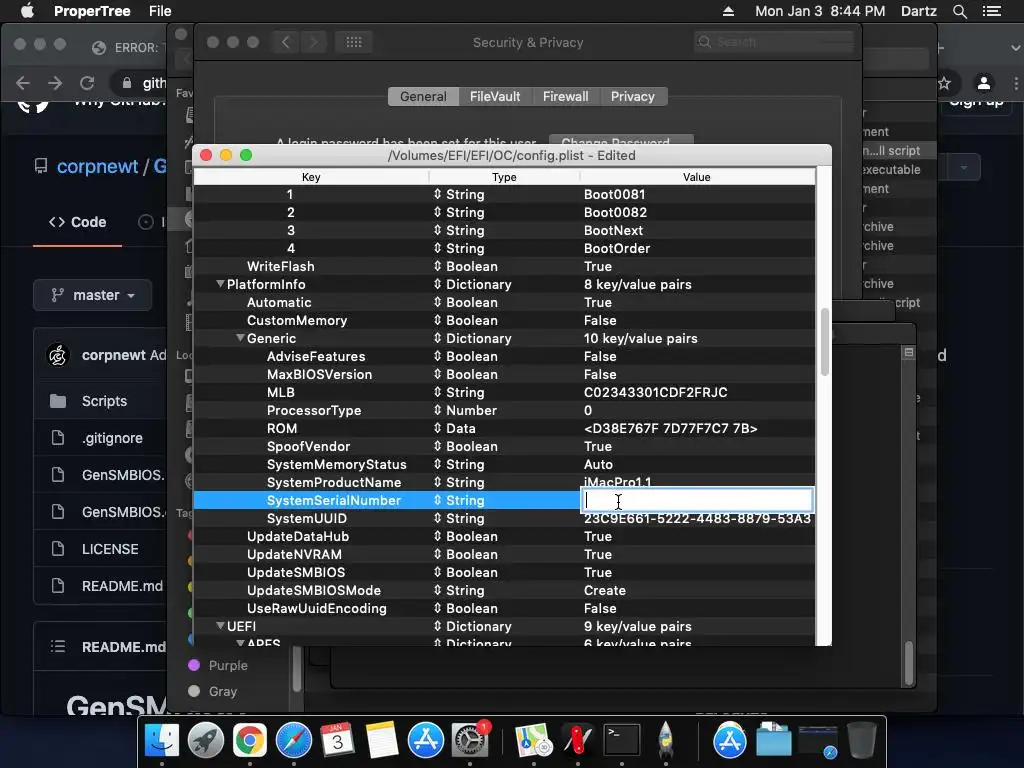Switch to FileVault tab
The width and height of the screenshot is (1024, 768).
click(x=495, y=97)
